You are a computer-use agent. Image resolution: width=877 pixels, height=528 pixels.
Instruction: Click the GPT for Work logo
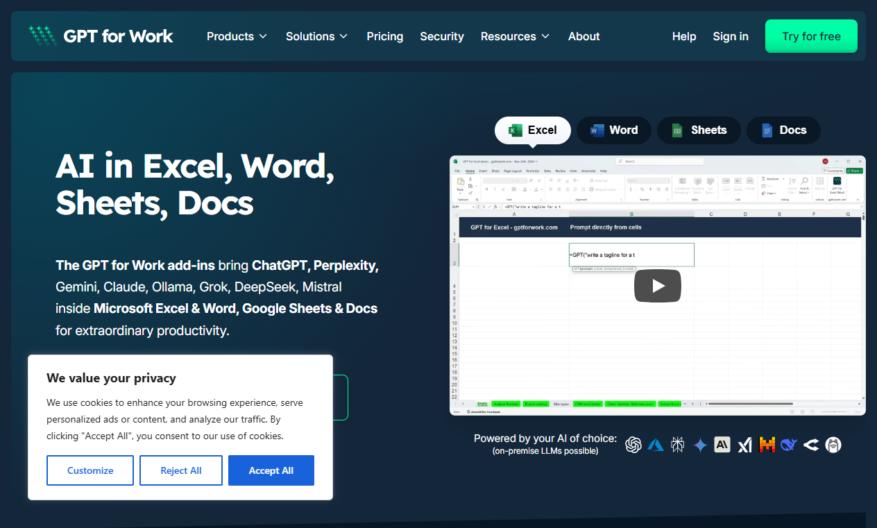coord(101,36)
